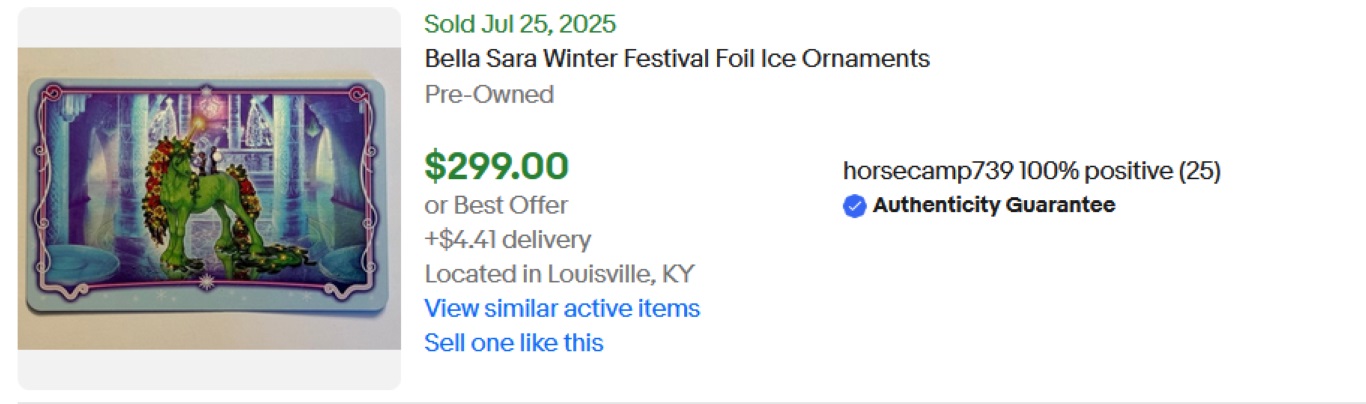Click the blue Authenticity Guarantee checkmark badge
This screenshot has width=1366, height=404.
(x=854, y=206)
